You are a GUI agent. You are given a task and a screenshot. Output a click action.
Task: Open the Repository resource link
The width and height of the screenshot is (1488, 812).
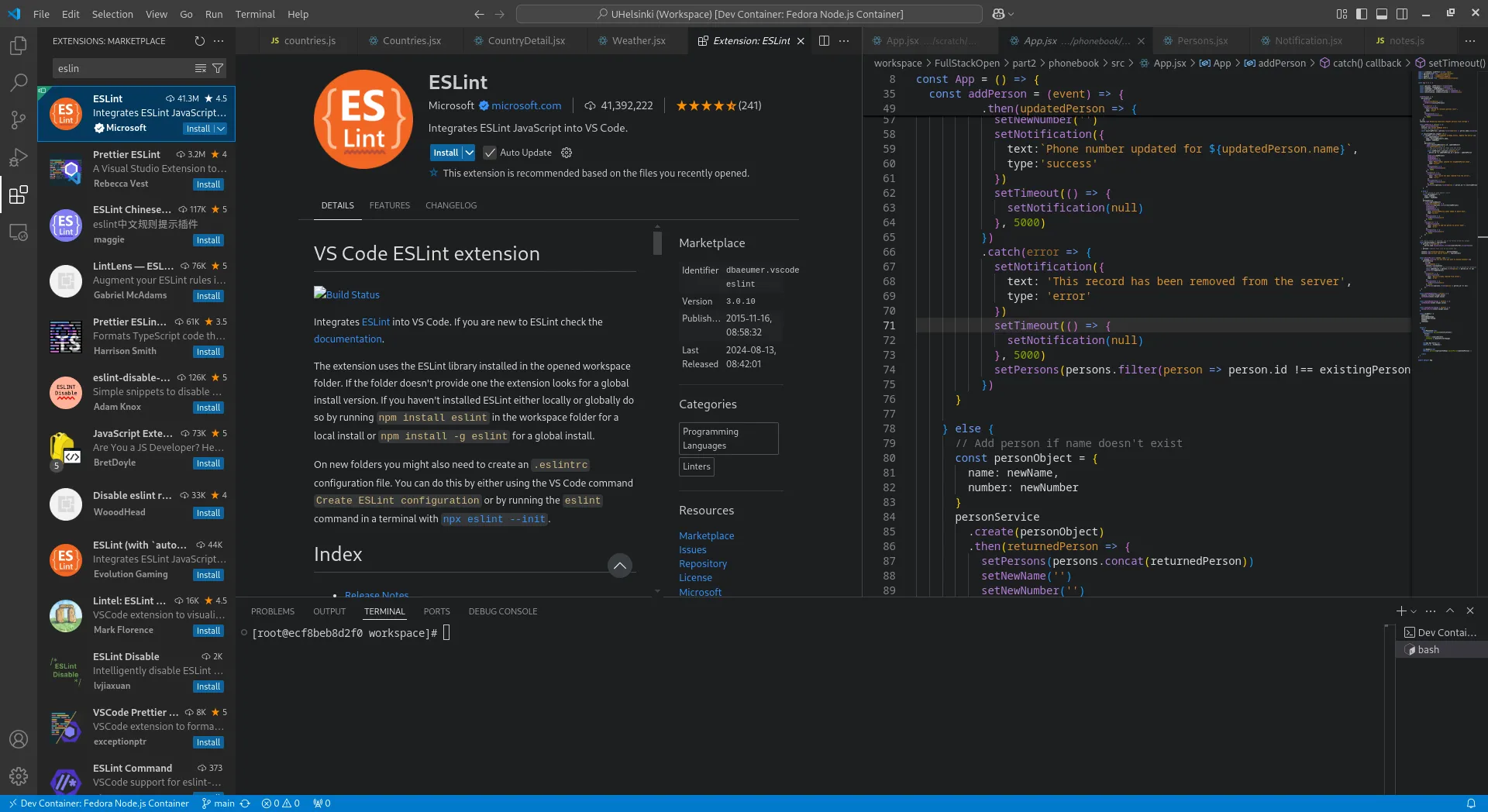702,564
